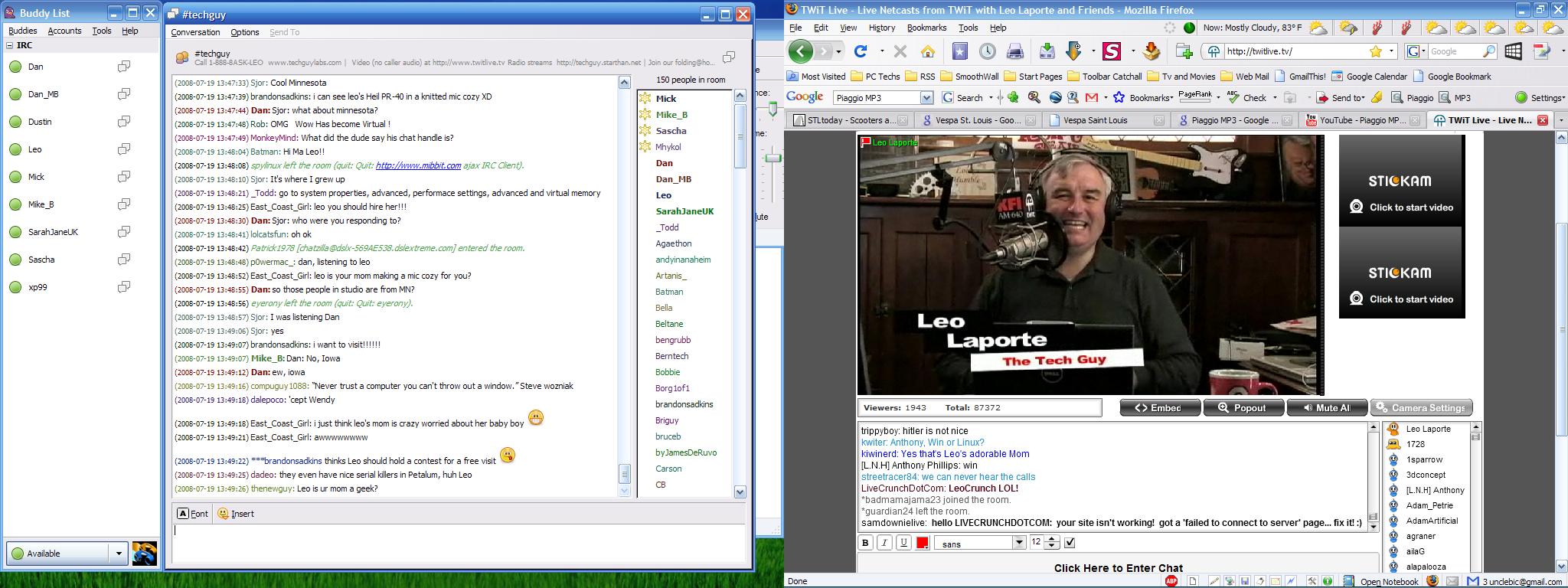Viewport: 1568px width, 588px height.
Task: Click Adblock Plus icon in status bar
Action: click(1171, 581)
